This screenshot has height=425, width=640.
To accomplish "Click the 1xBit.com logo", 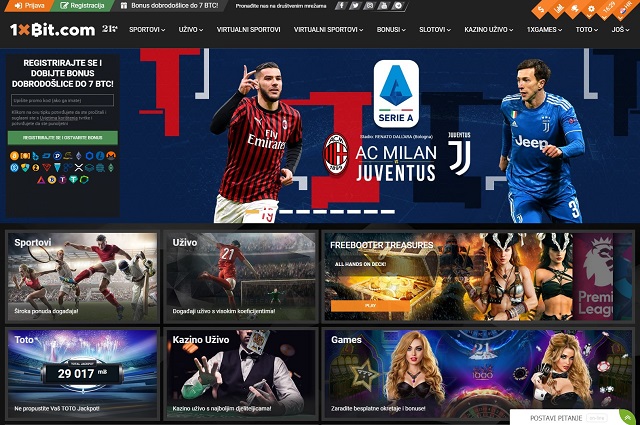I will [x=53, y=30].
